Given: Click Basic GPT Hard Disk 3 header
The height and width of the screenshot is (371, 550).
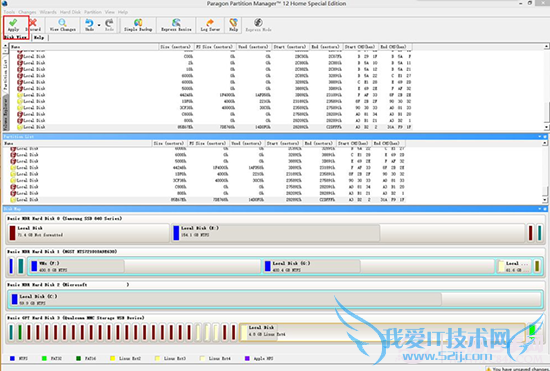Looking at the screenshot, I should pos(75,318).
